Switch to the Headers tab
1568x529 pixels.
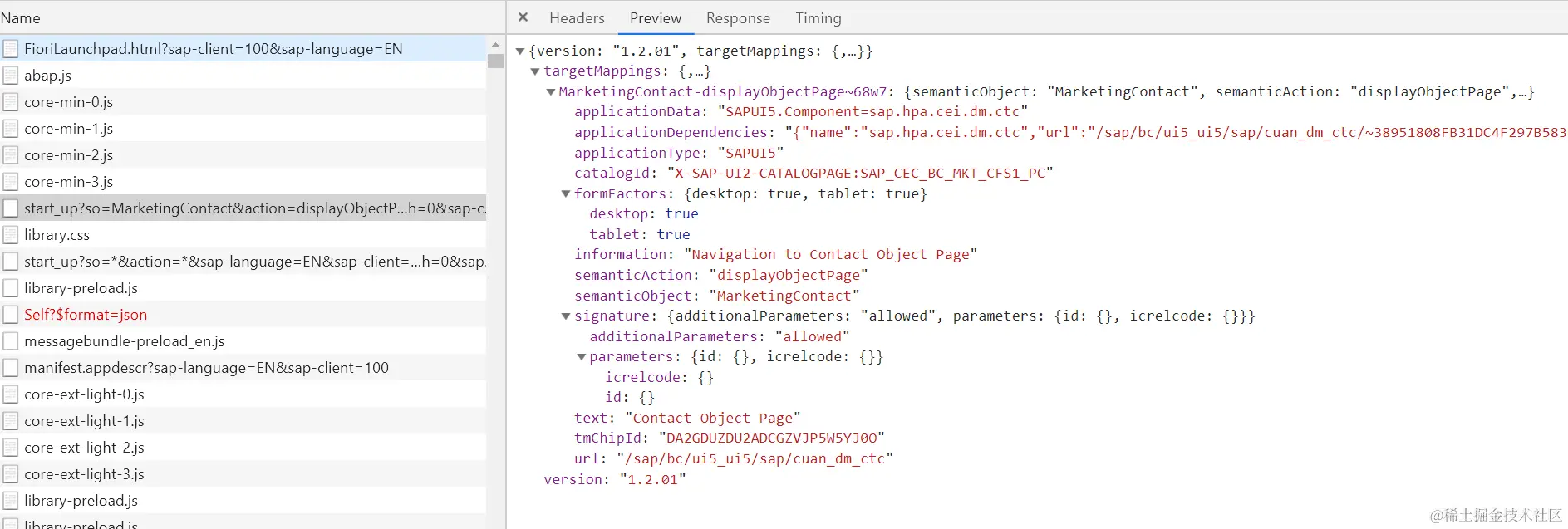pyautogui.click(x=577, y=17)
